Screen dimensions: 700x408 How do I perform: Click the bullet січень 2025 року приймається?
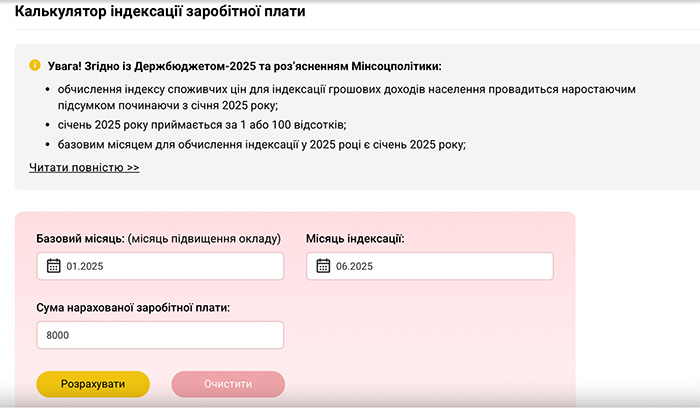coord(202,125)
